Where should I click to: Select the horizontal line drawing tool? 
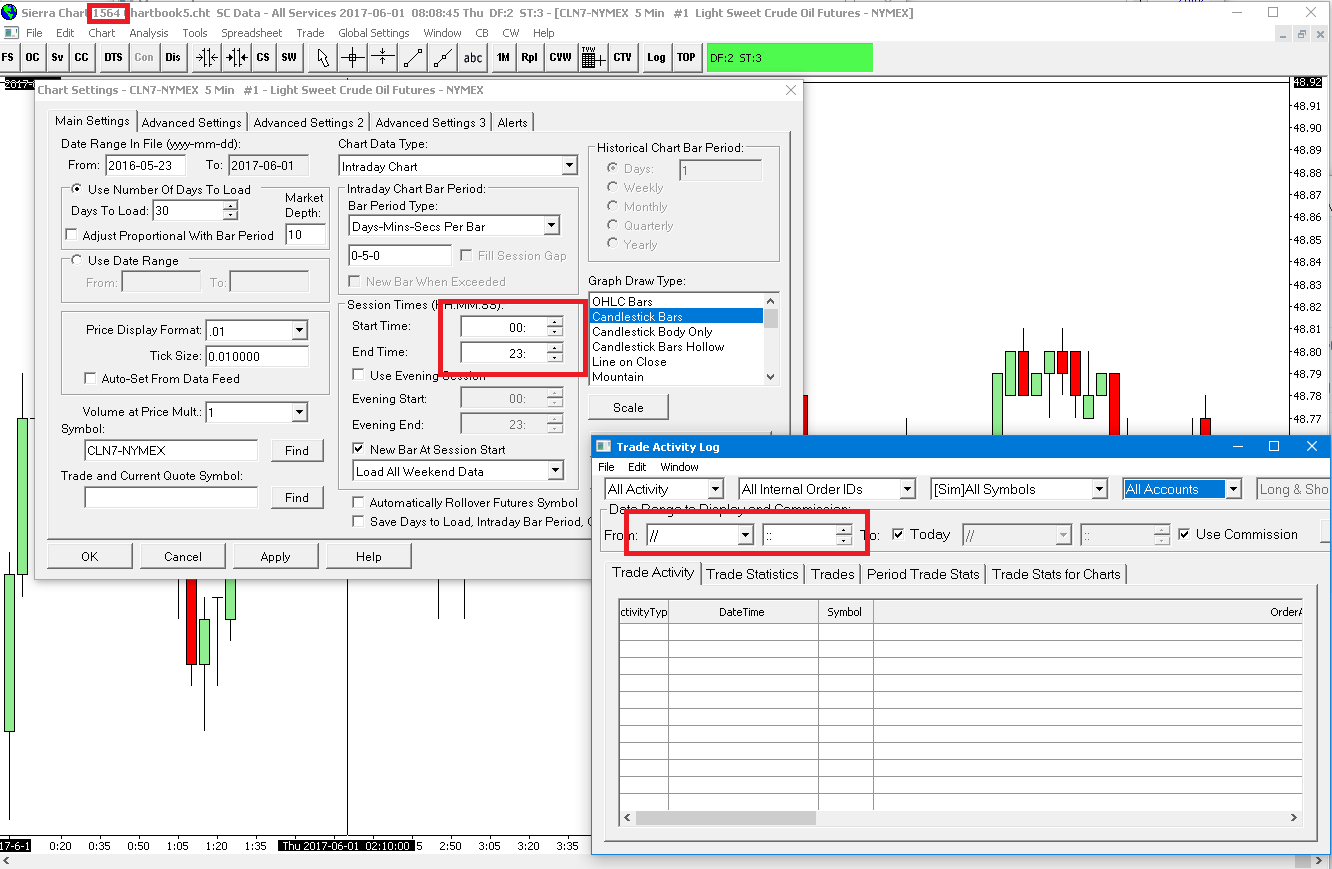pyautogui.click(x=382, y=57)
